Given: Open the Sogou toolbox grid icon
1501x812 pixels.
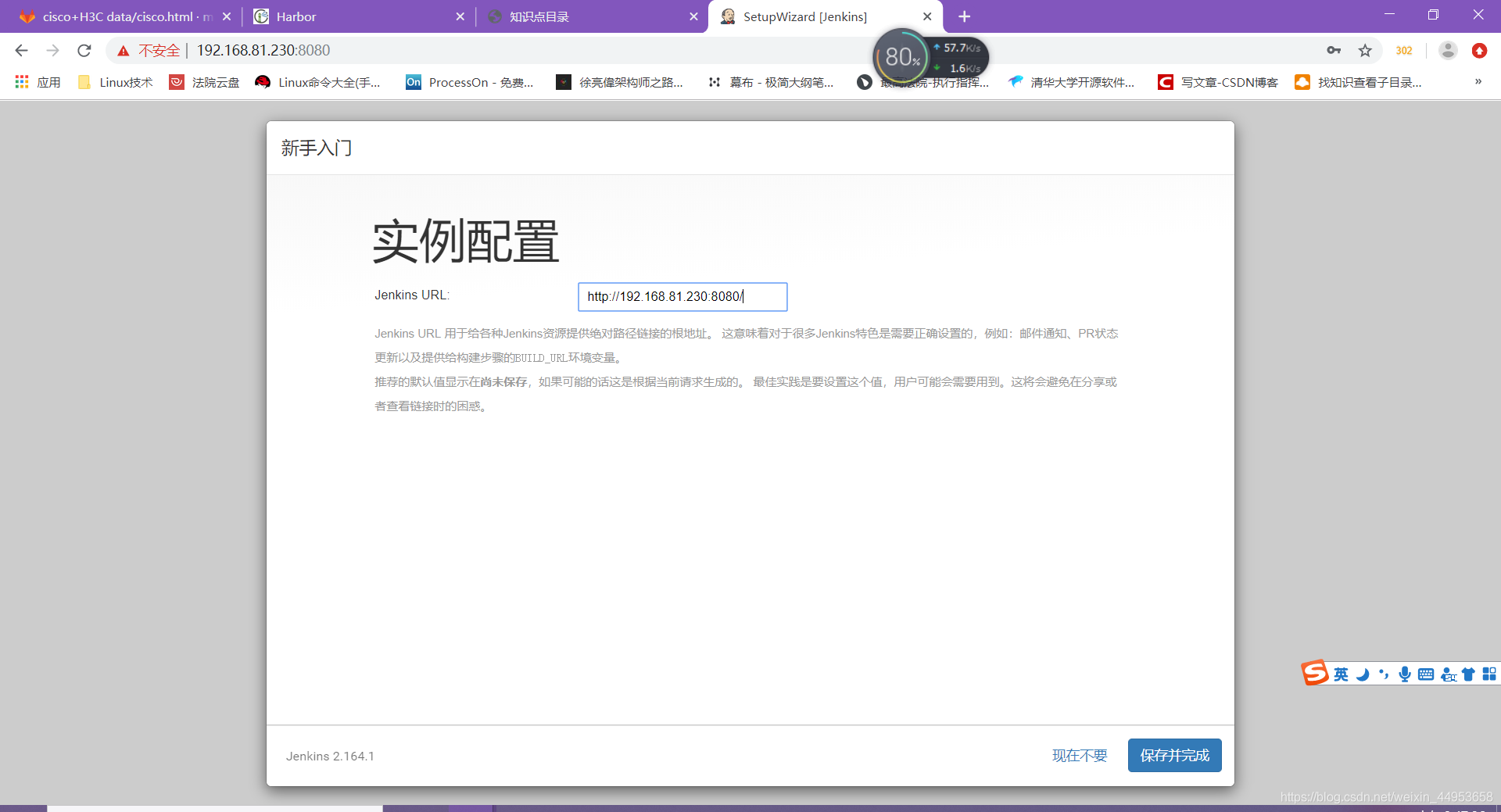Looking at the screenshot, I should click(1489, 674).
